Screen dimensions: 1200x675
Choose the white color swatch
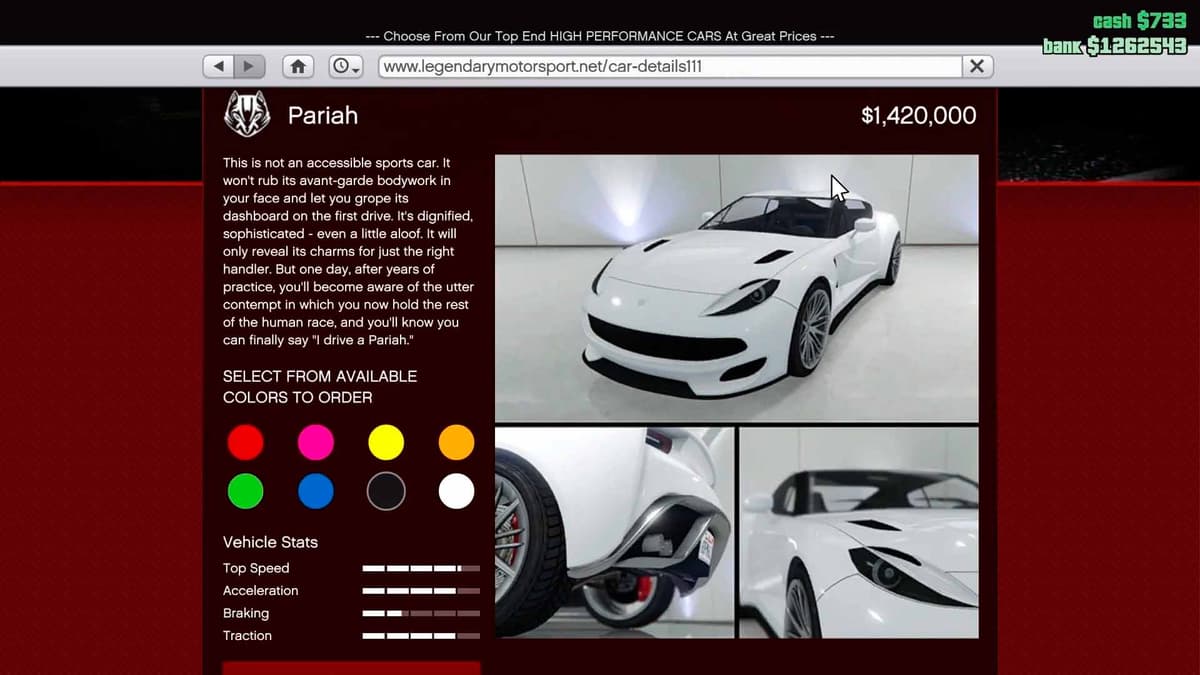click(456, 491)
